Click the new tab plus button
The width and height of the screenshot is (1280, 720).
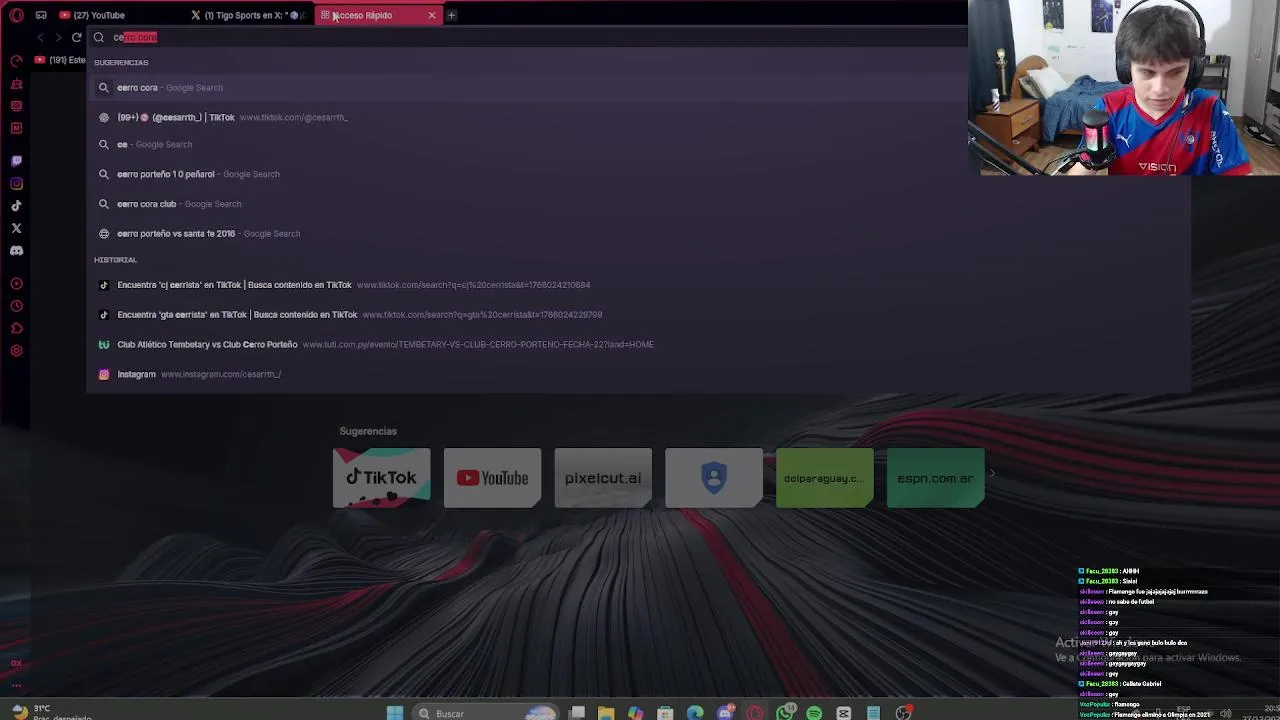click(451, 15)
